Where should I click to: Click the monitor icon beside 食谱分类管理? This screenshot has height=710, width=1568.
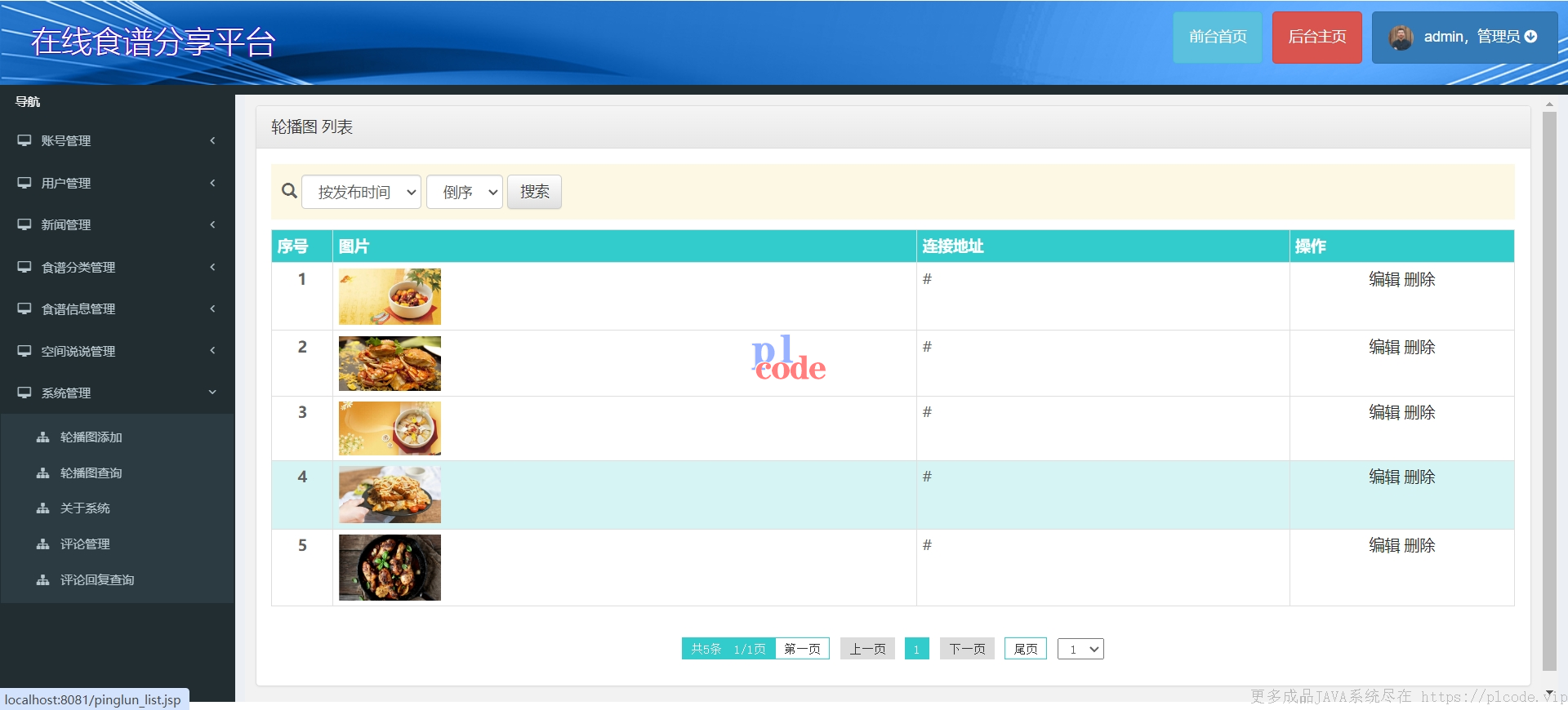coord(24,267)
